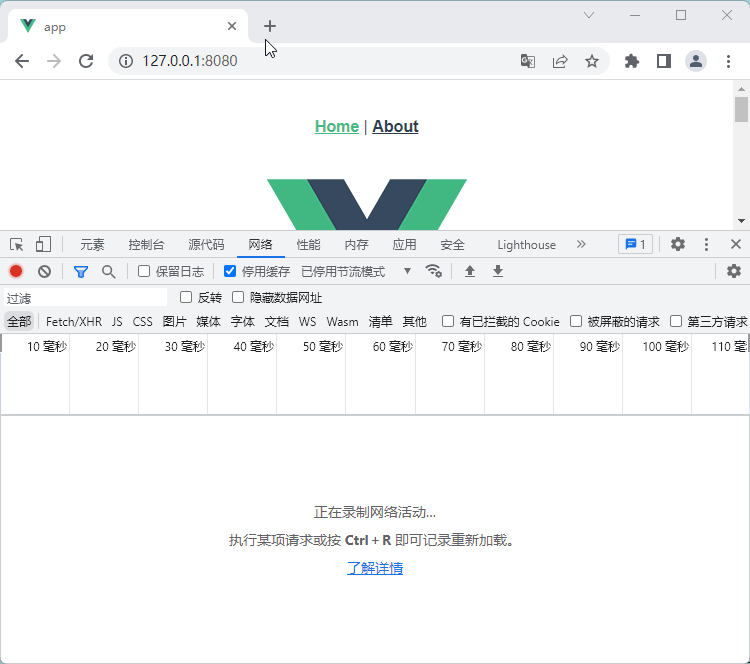Switch to the 元素 tab
The image size is (750, 664).
(x=92, y=245)
